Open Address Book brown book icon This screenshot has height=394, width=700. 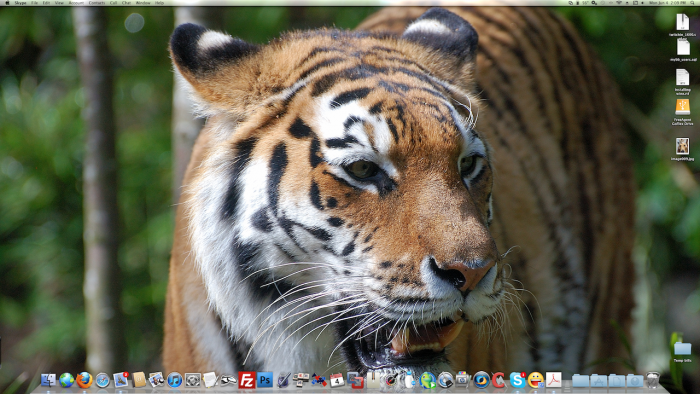[x=139, y=379]
